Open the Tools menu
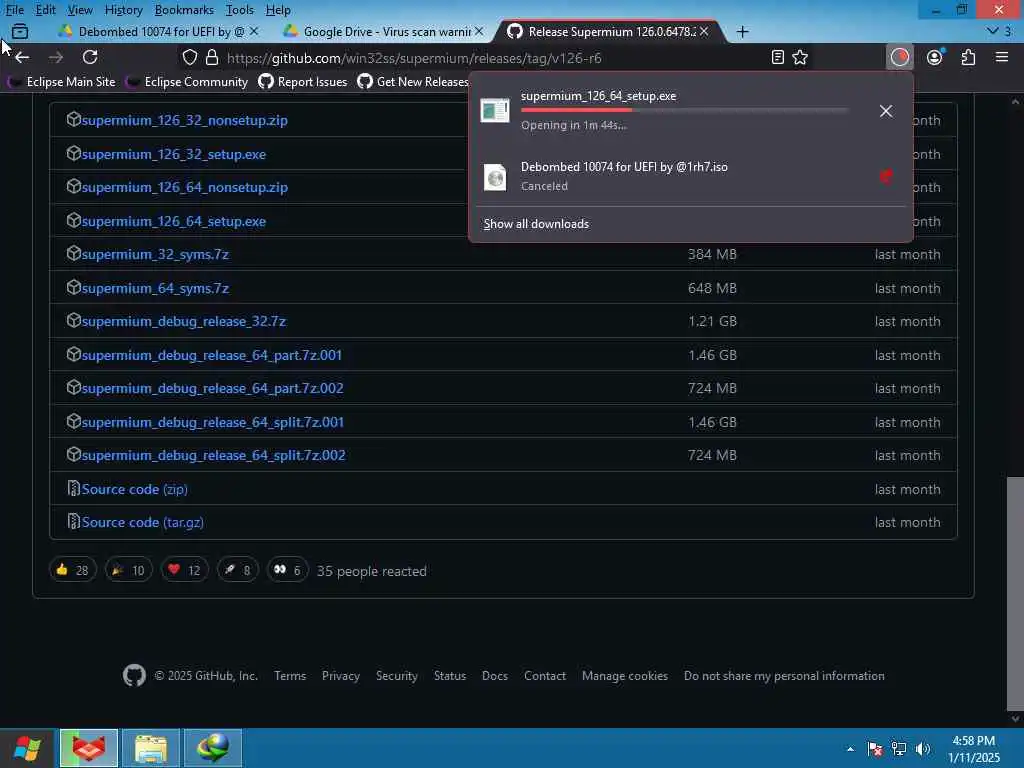This screenshot has width=1024, height=768. (240, 10)
